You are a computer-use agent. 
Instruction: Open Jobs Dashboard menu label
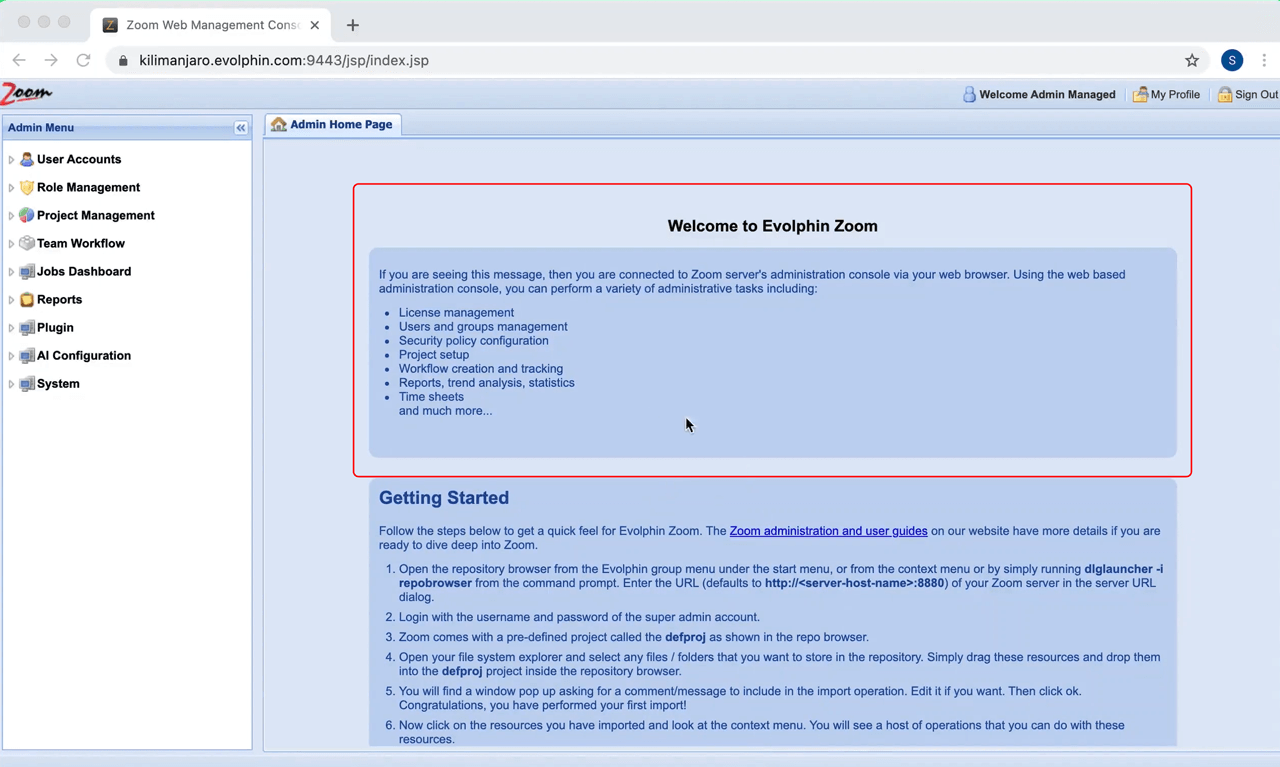pos(84,271)
